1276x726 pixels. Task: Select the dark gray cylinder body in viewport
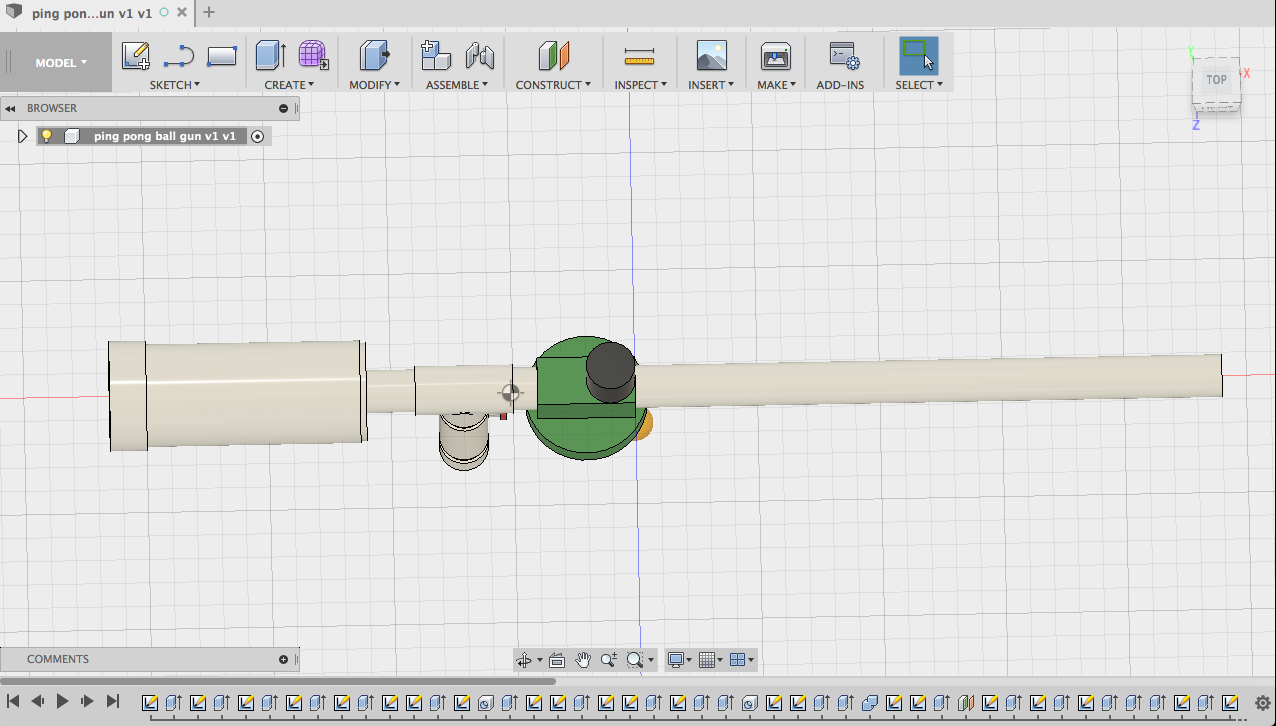[610, 370]
